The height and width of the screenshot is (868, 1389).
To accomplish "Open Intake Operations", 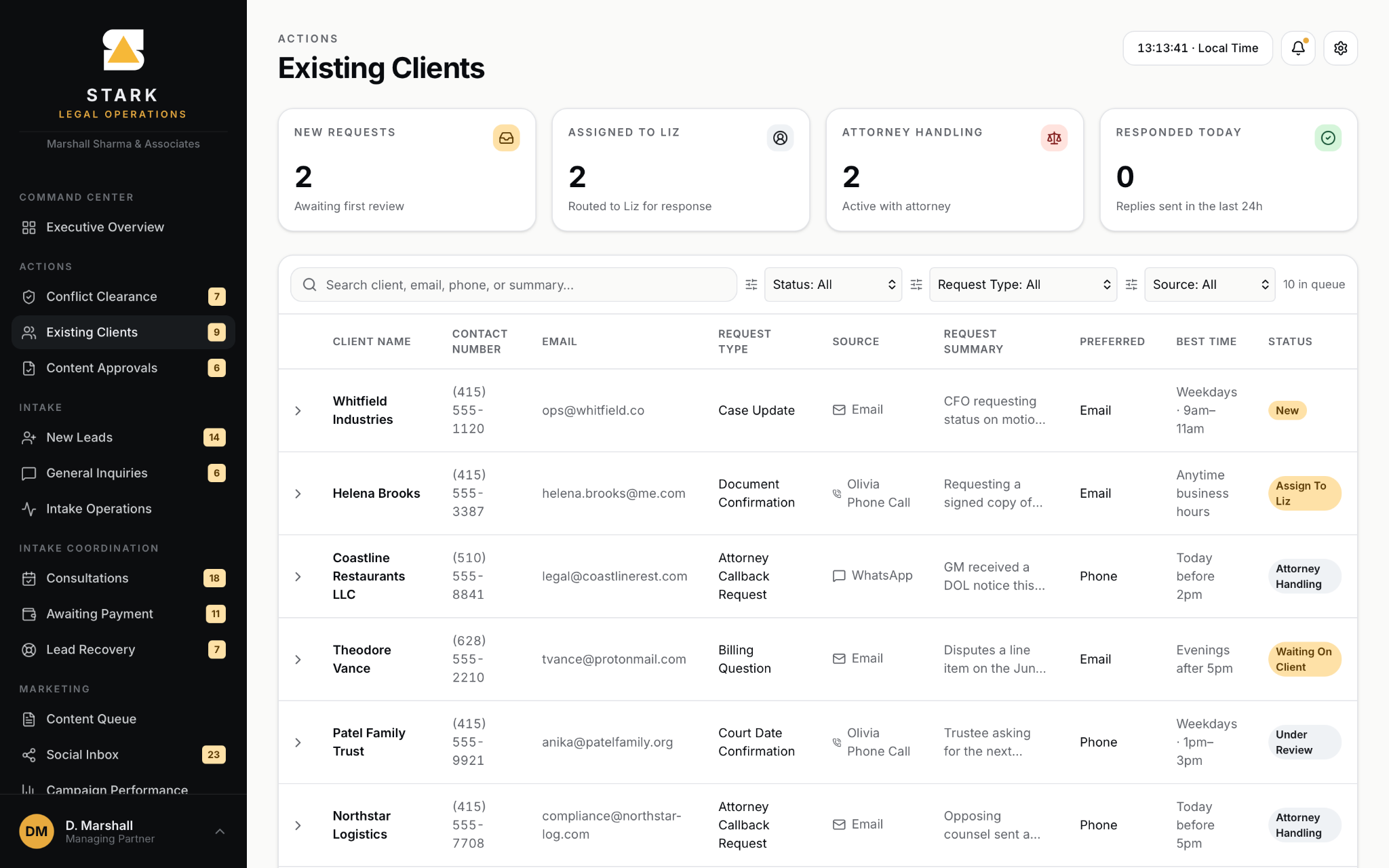I will [123, 509].
